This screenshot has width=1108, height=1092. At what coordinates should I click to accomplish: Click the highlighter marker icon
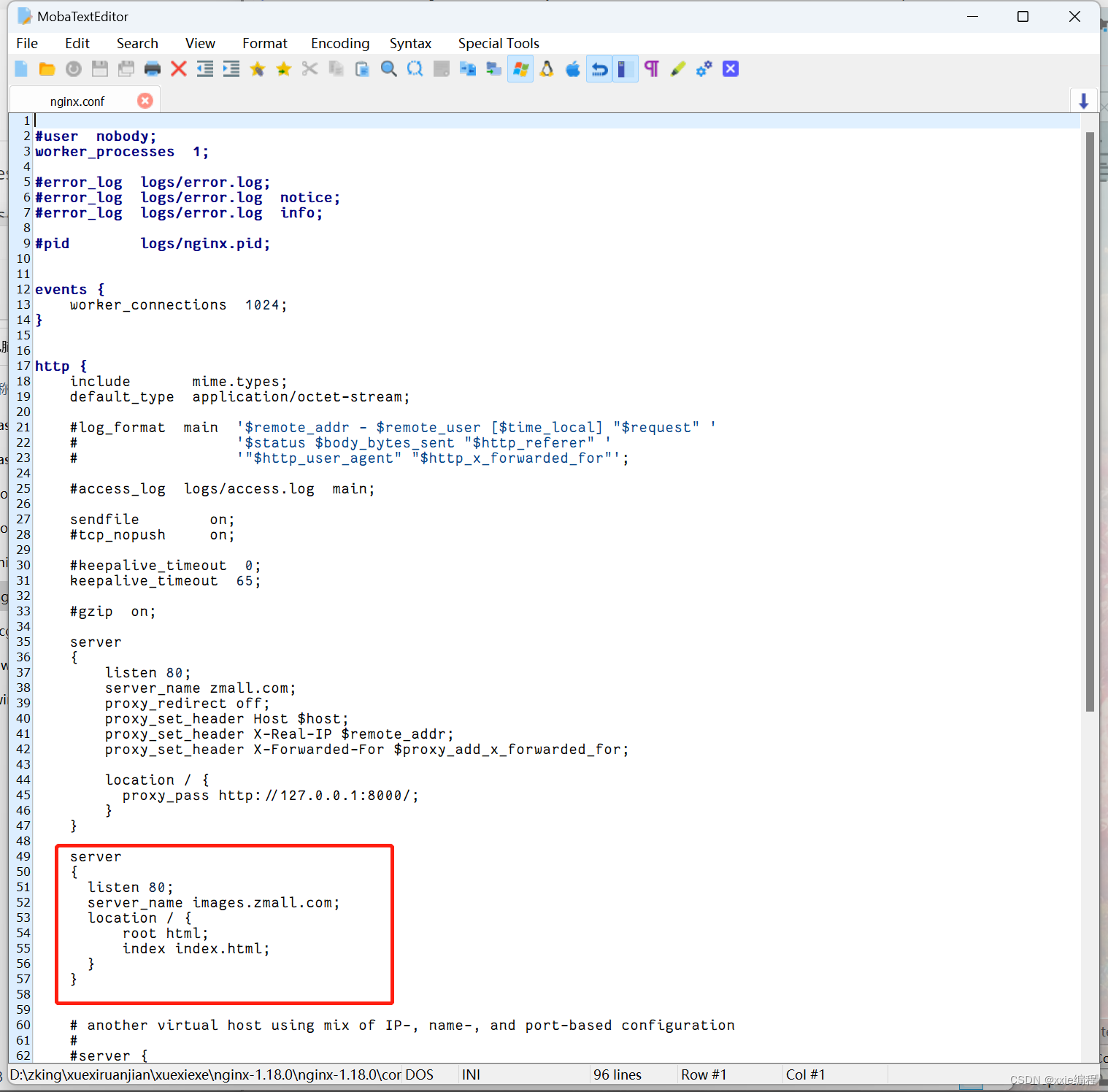pos(678,69)
